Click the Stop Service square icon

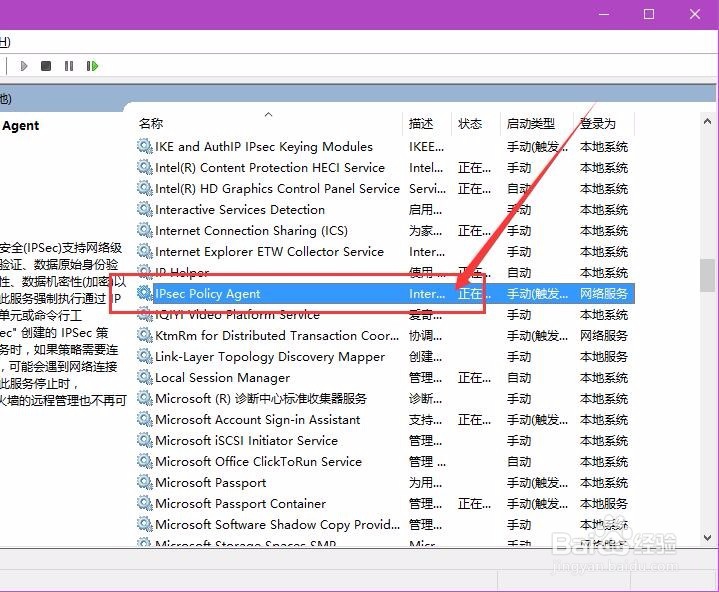pyautogui.click(x=46, y=66)
